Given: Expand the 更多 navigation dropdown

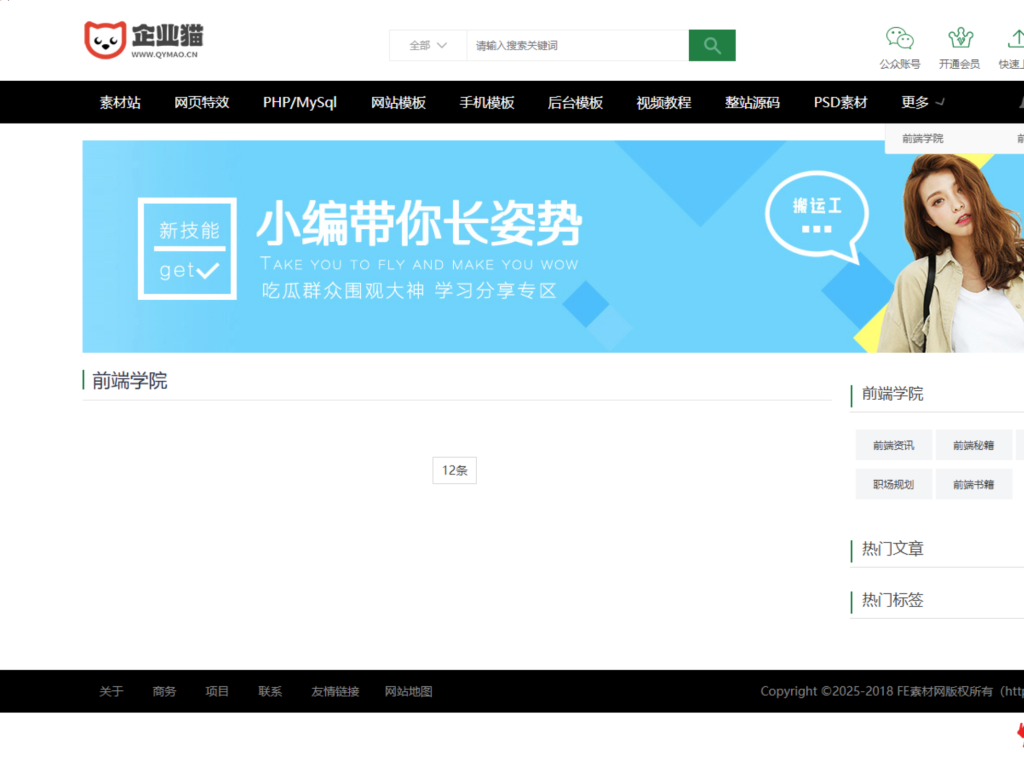Looking at the screenshot, I should coord(916,101).
